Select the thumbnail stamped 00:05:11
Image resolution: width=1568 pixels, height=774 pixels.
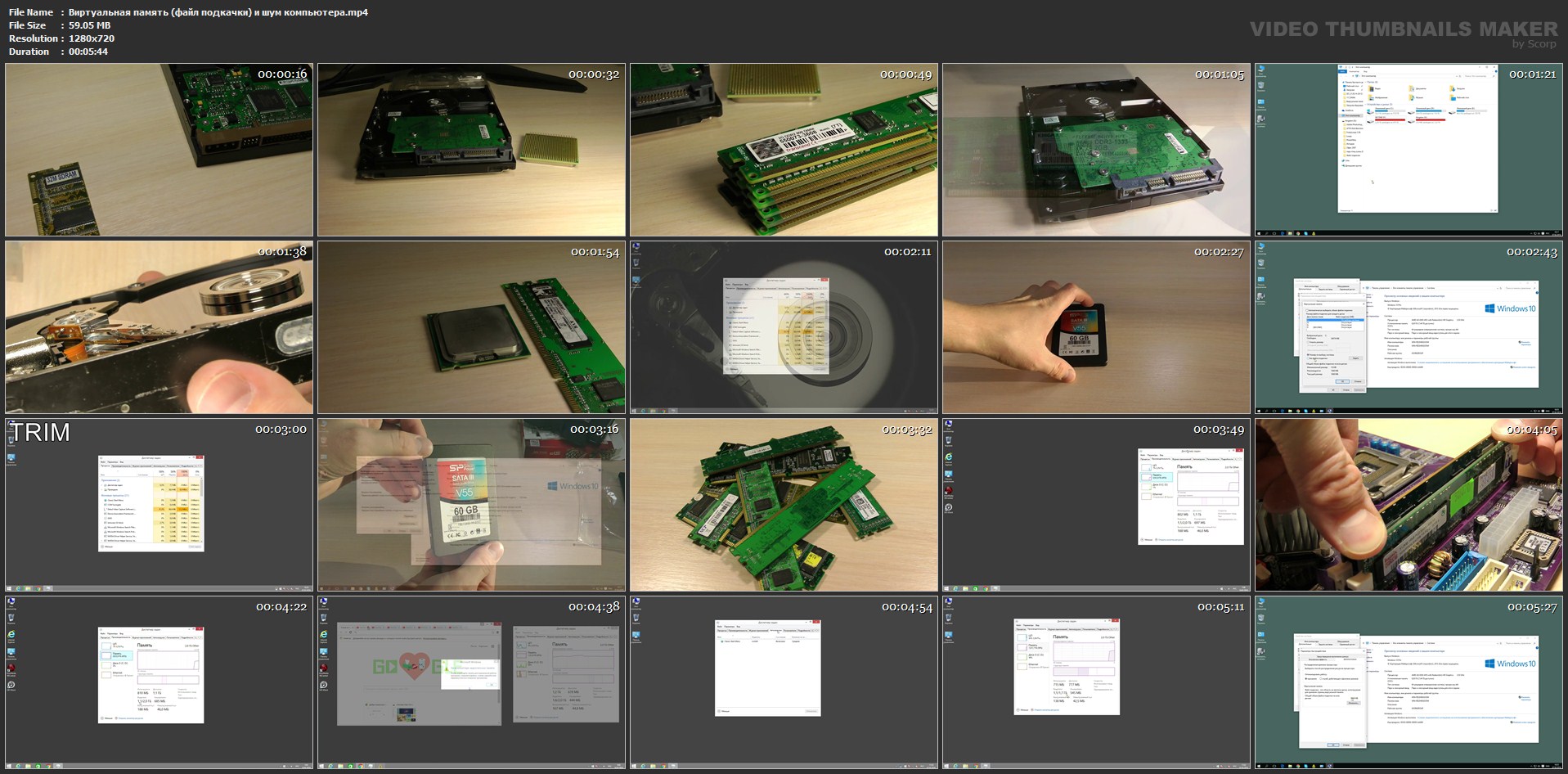(x=1096, y=682)
